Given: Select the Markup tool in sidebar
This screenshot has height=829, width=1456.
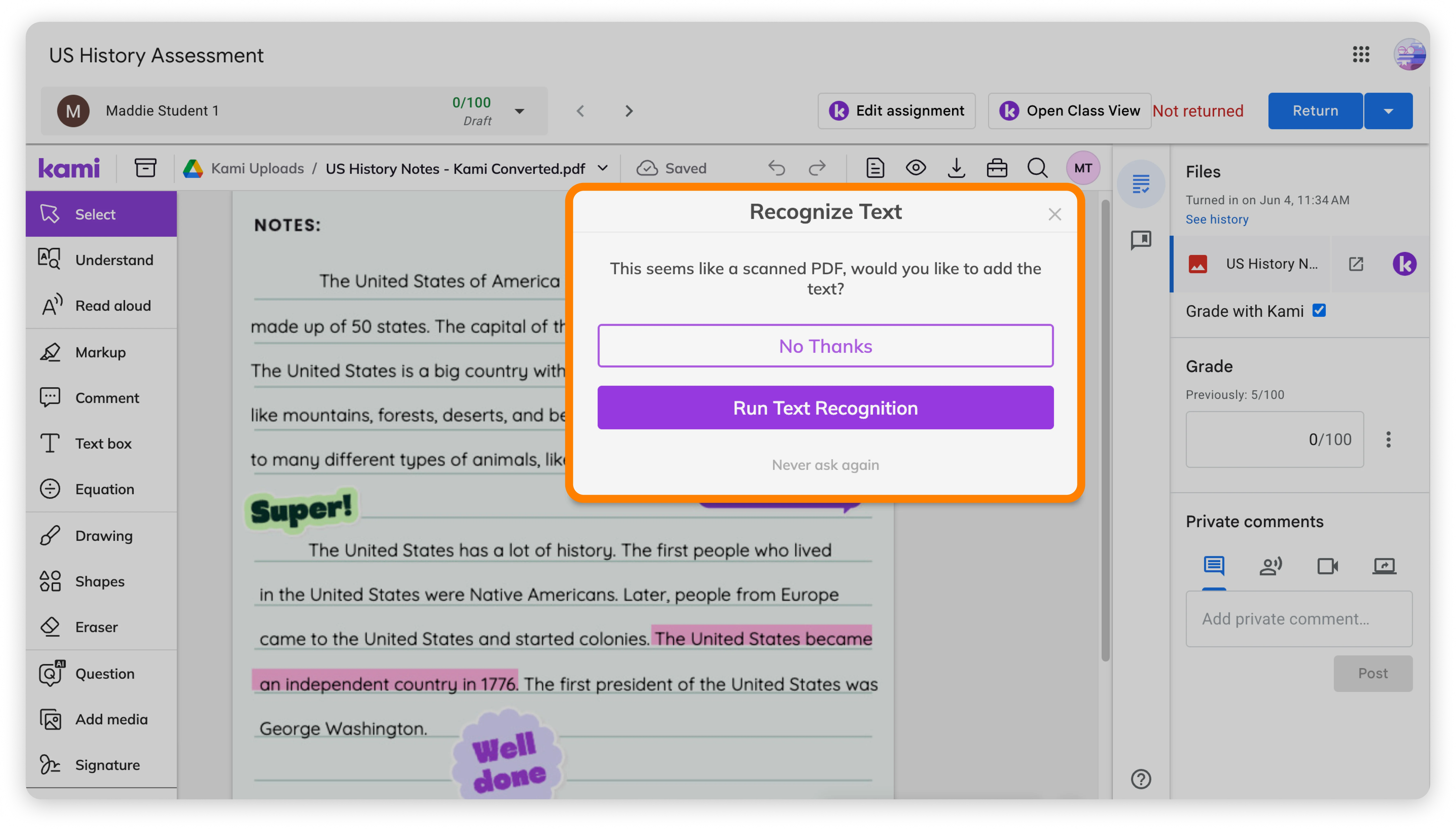Looking at the screenshot, I should [101, 352].
